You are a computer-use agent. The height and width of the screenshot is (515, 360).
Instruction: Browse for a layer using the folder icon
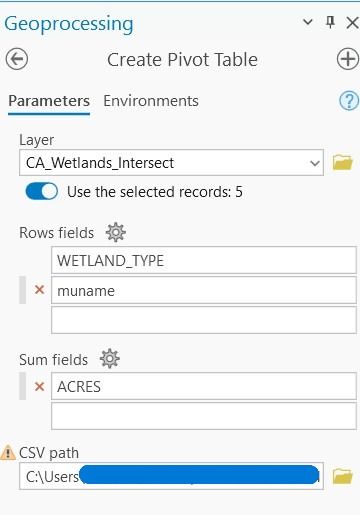[343, 162]
